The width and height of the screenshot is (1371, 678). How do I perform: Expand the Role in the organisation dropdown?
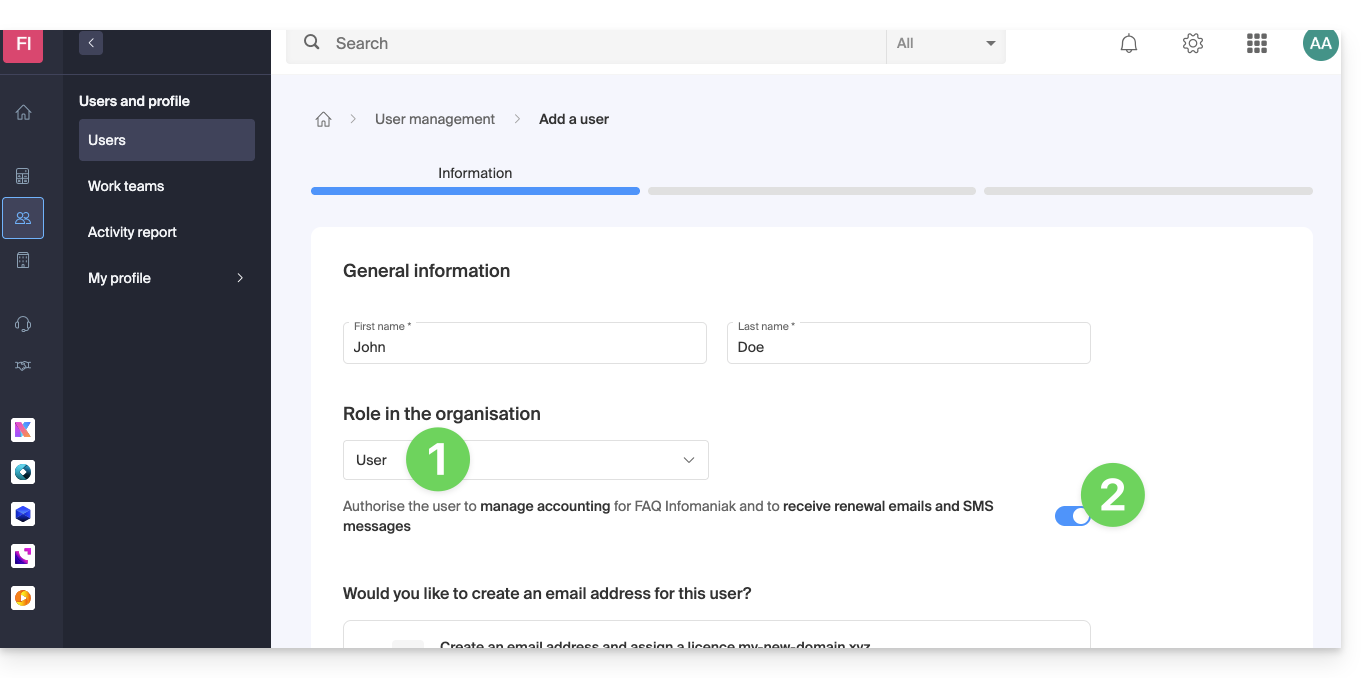[525, 460]
